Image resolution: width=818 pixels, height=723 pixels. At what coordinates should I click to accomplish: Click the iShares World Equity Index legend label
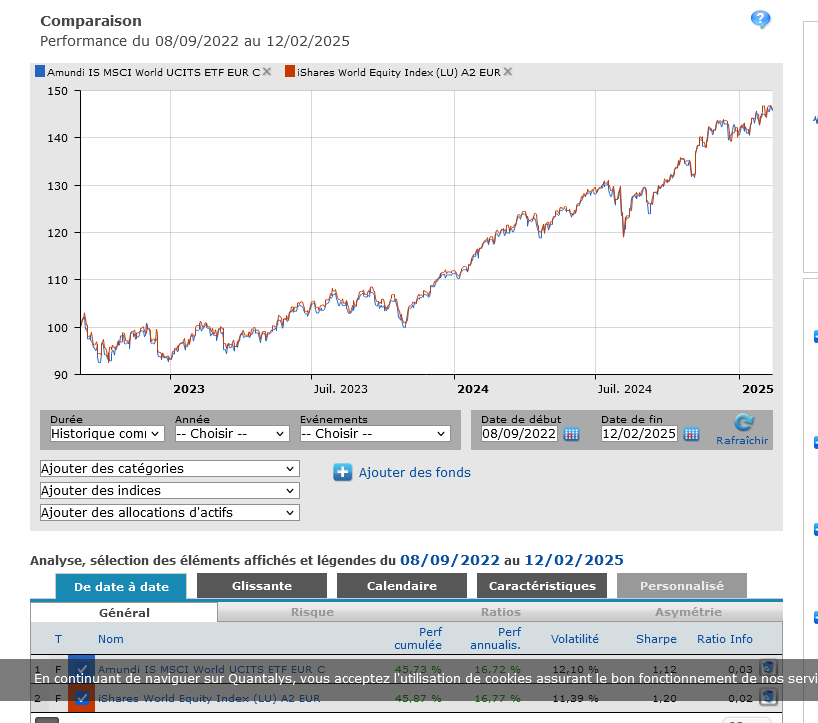tap(399, 73)
